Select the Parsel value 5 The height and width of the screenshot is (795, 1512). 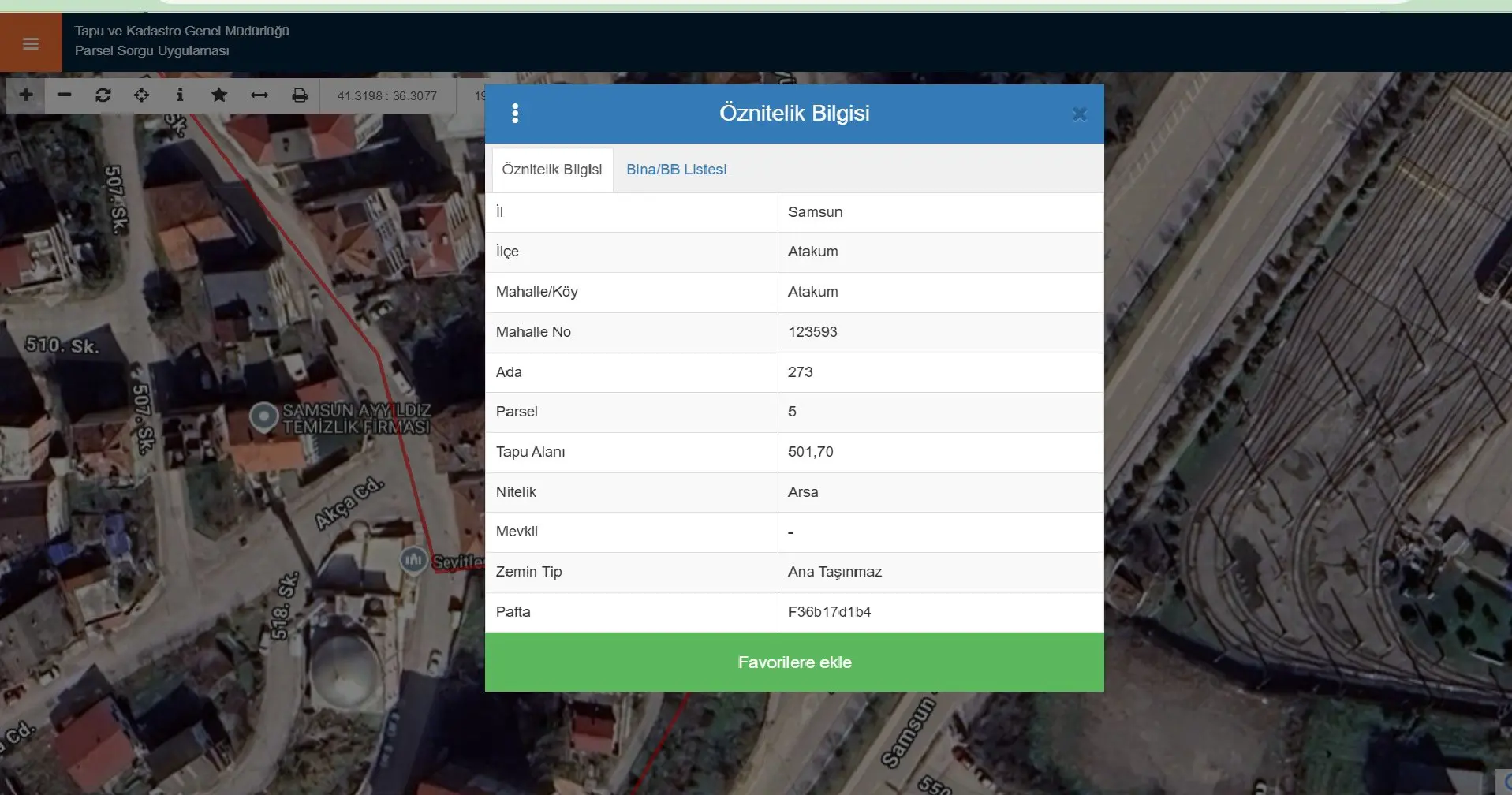tap(792, 412)
